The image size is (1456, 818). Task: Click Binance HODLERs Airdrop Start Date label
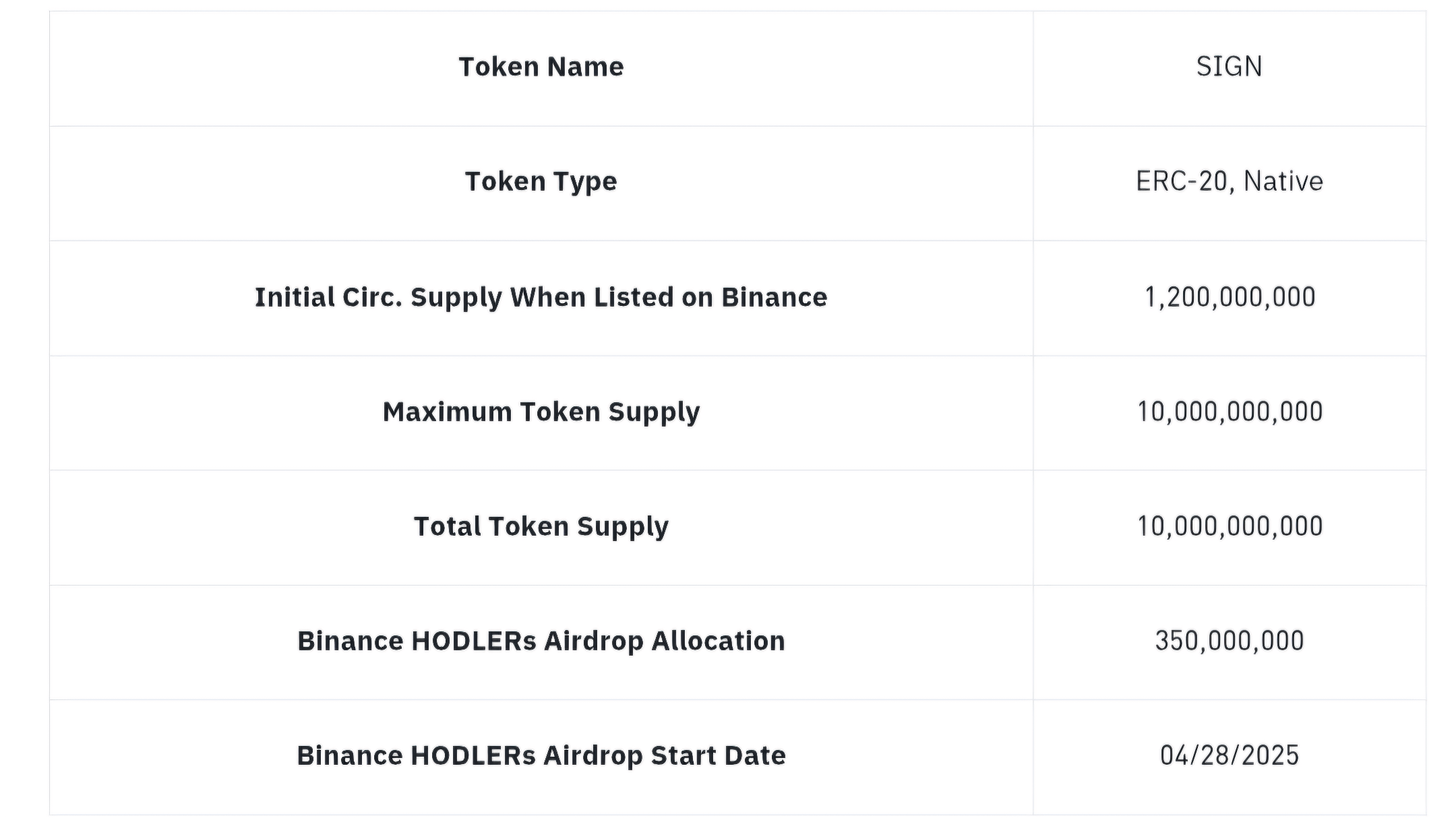click(x=541, y=755)
